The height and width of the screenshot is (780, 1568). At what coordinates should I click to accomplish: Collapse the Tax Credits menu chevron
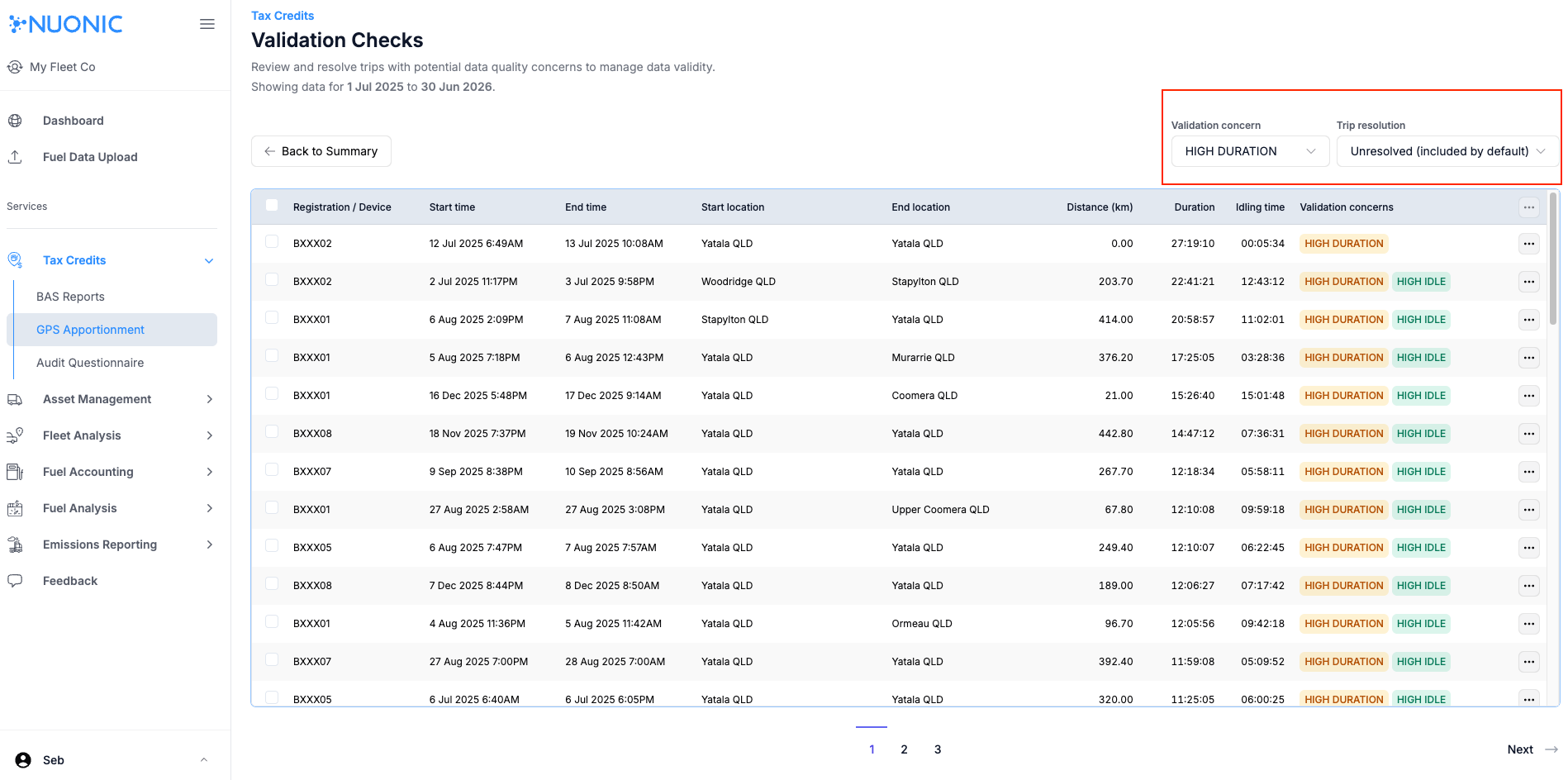209,261
